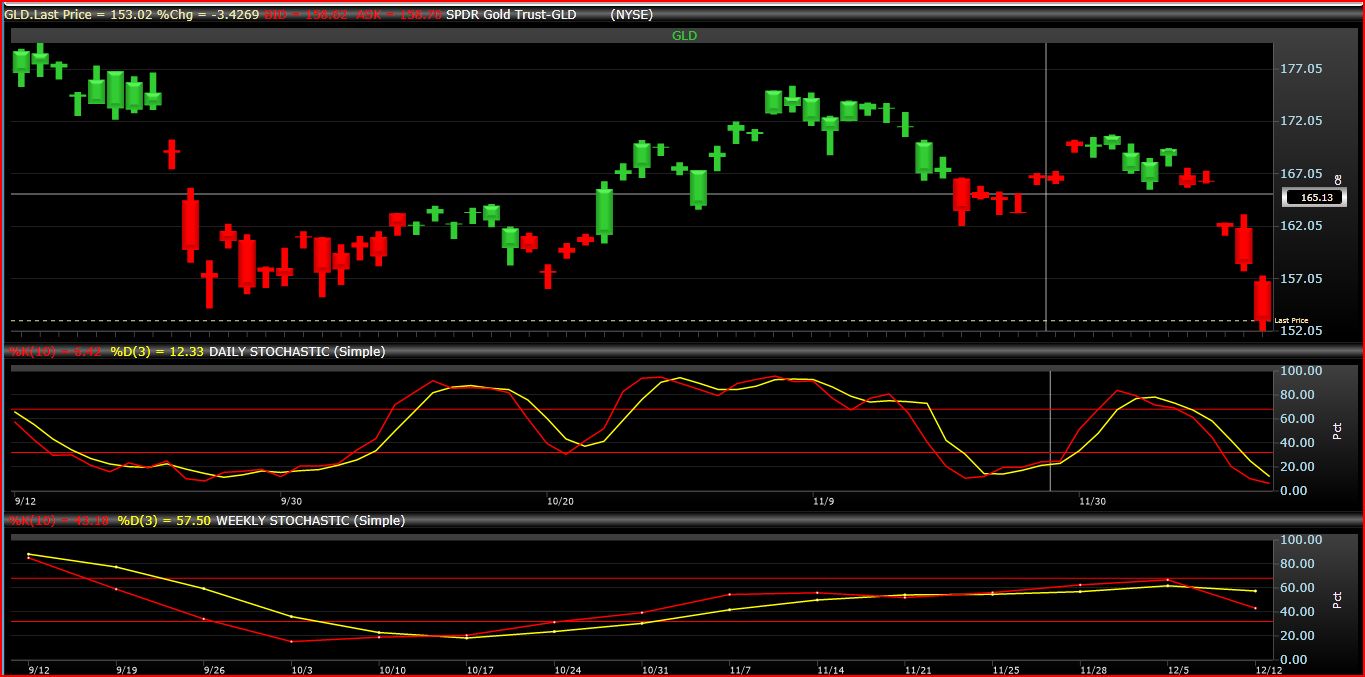Viewport: 1365px width, 677px height.
Task: Click the (NYSE) exchange label
Action: click(x=634, y=15)
